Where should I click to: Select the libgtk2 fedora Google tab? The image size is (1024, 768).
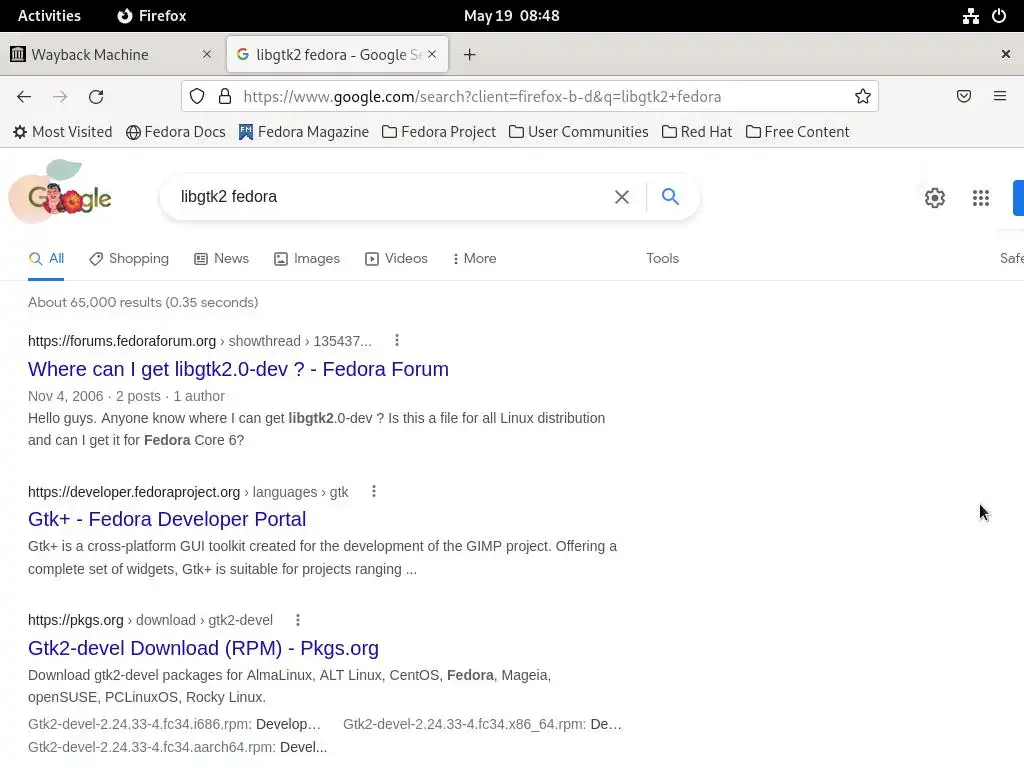(338, 54)
